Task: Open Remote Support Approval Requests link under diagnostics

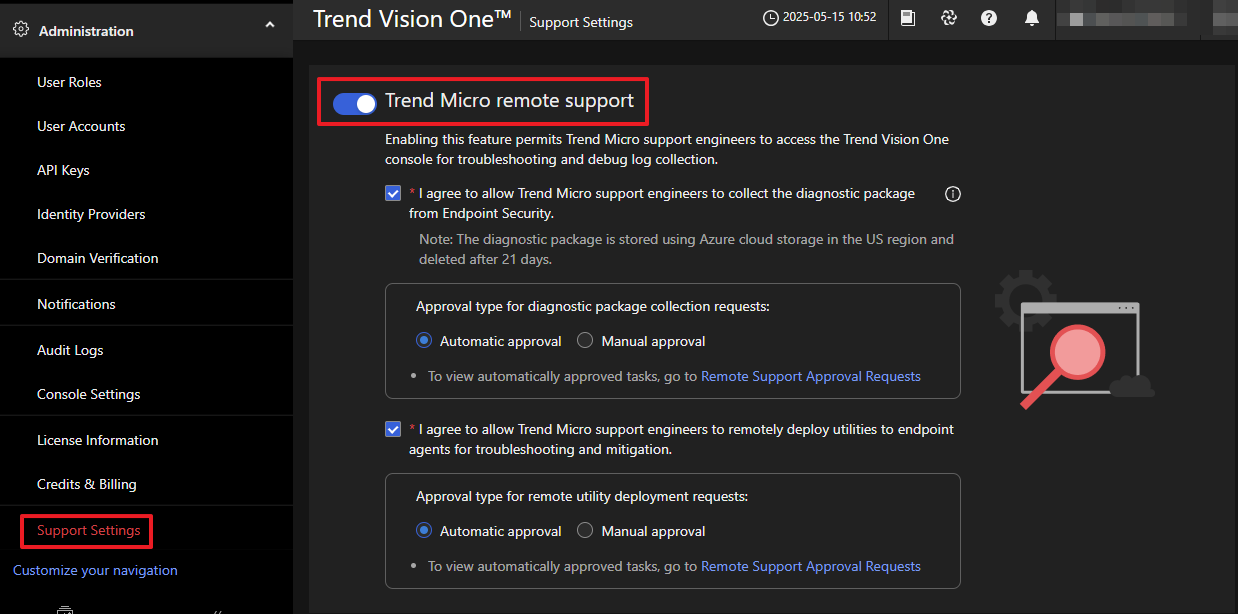Action: tap(810, 376)
